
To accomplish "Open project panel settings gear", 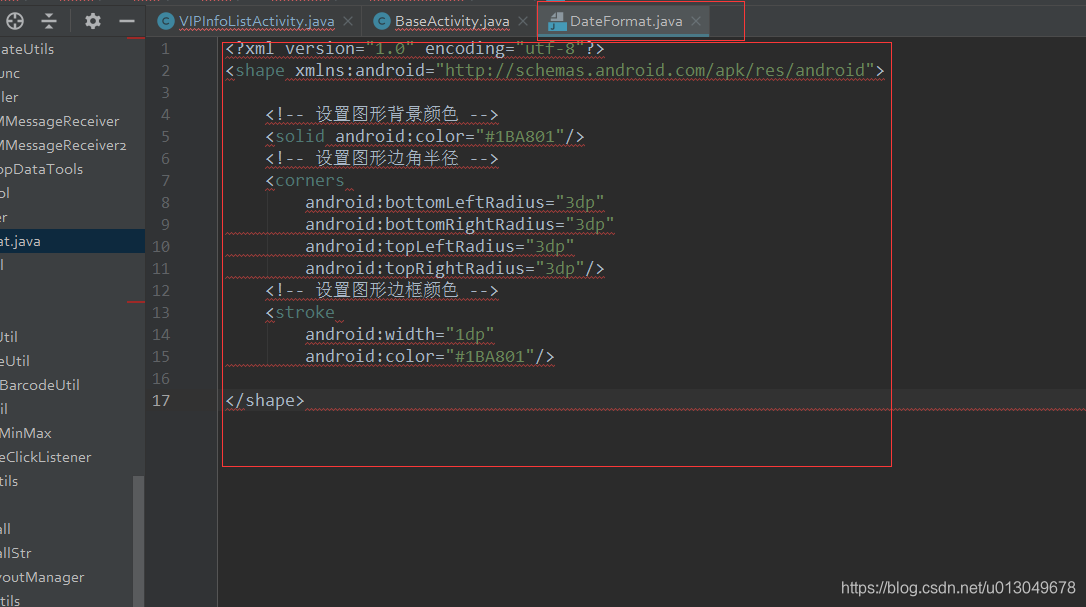I will tap(93, 21).
